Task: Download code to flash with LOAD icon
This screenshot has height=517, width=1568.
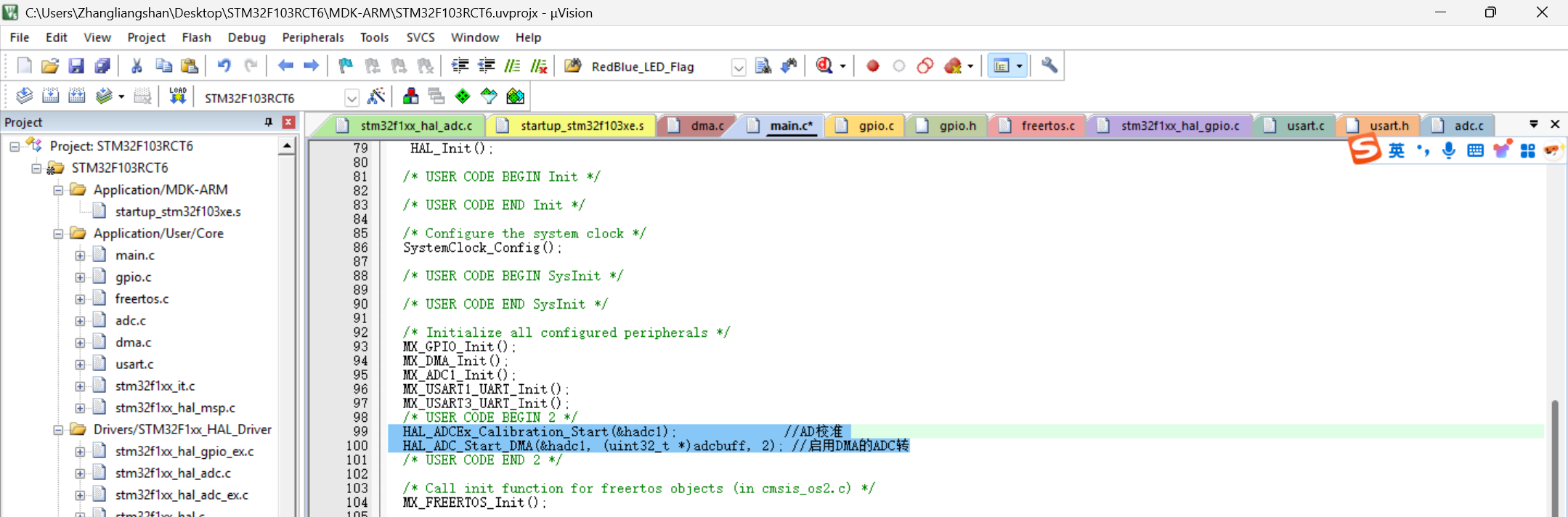Action: [x=178, y=96]
